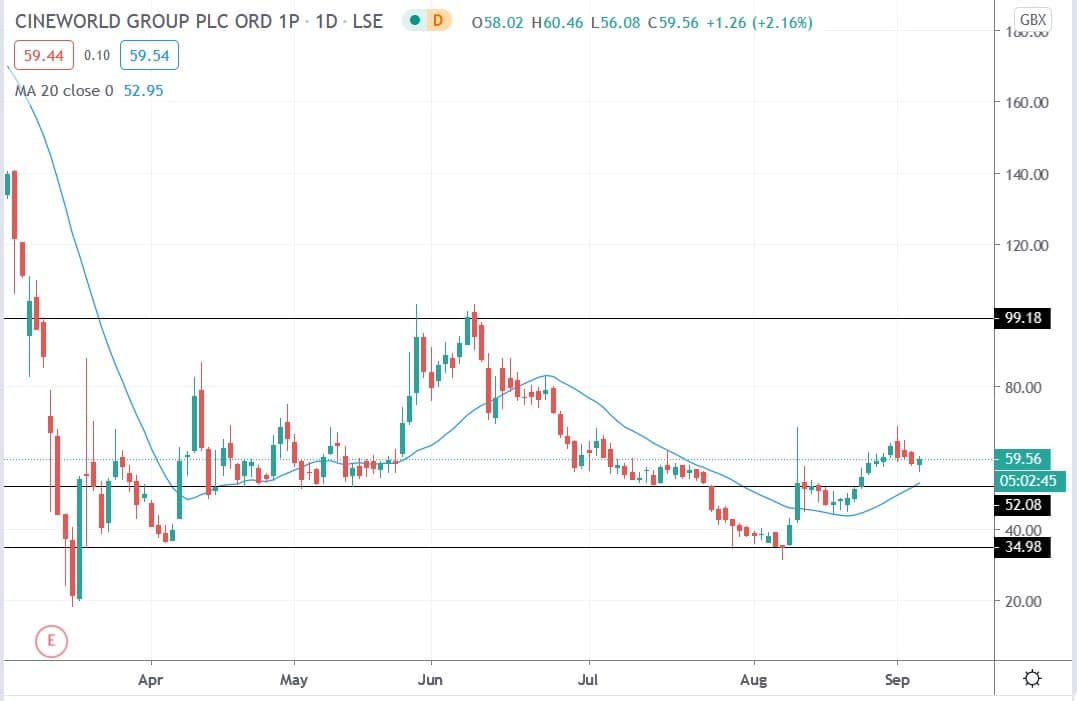Click the Sep label on time axis
Image resolution: width=1077 pixels, height=701 pixels.
[897, 680]
